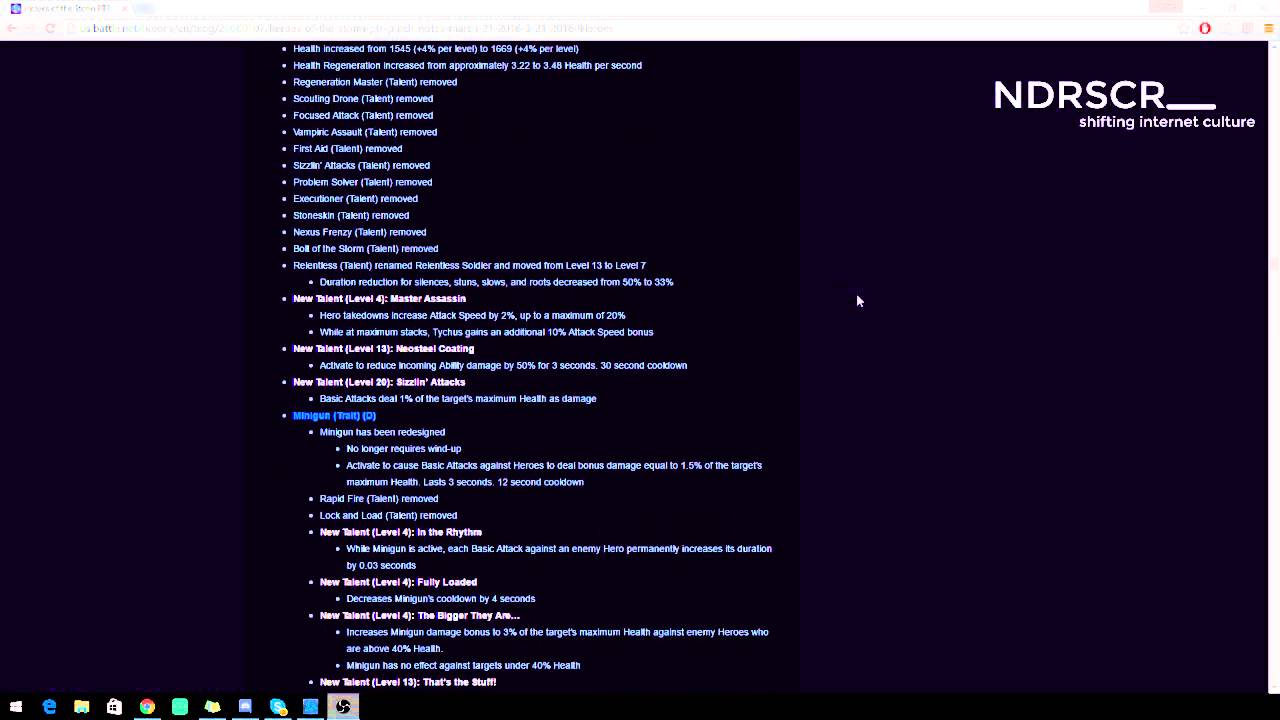Image resolution: width=1280 pixels, height=720 pixels.
Task: Click 'New Talent (Level 13): Neosteel Coating'
Action: point(383,349)
